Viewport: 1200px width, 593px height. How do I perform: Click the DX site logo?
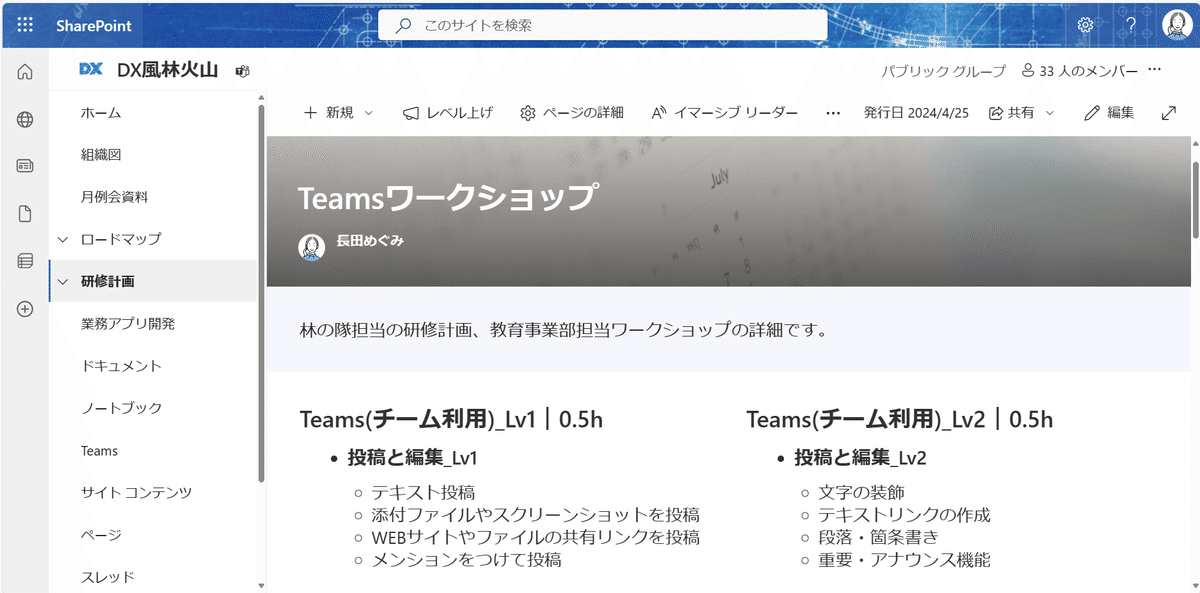click(x=92, y=70)
